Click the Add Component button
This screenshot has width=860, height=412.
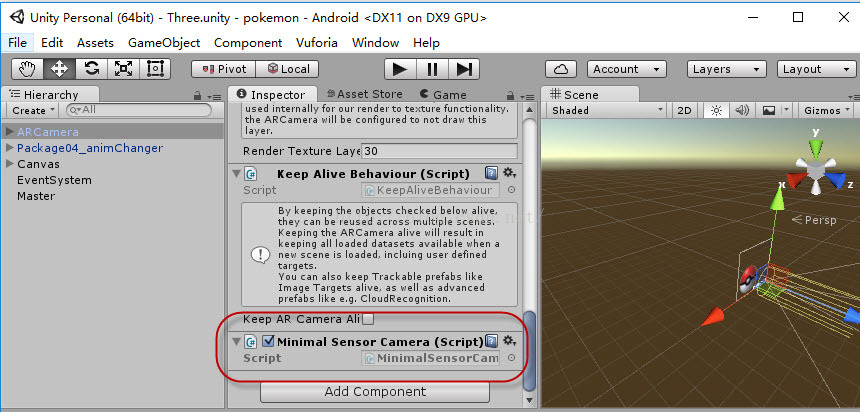click(x=375, y=392)
